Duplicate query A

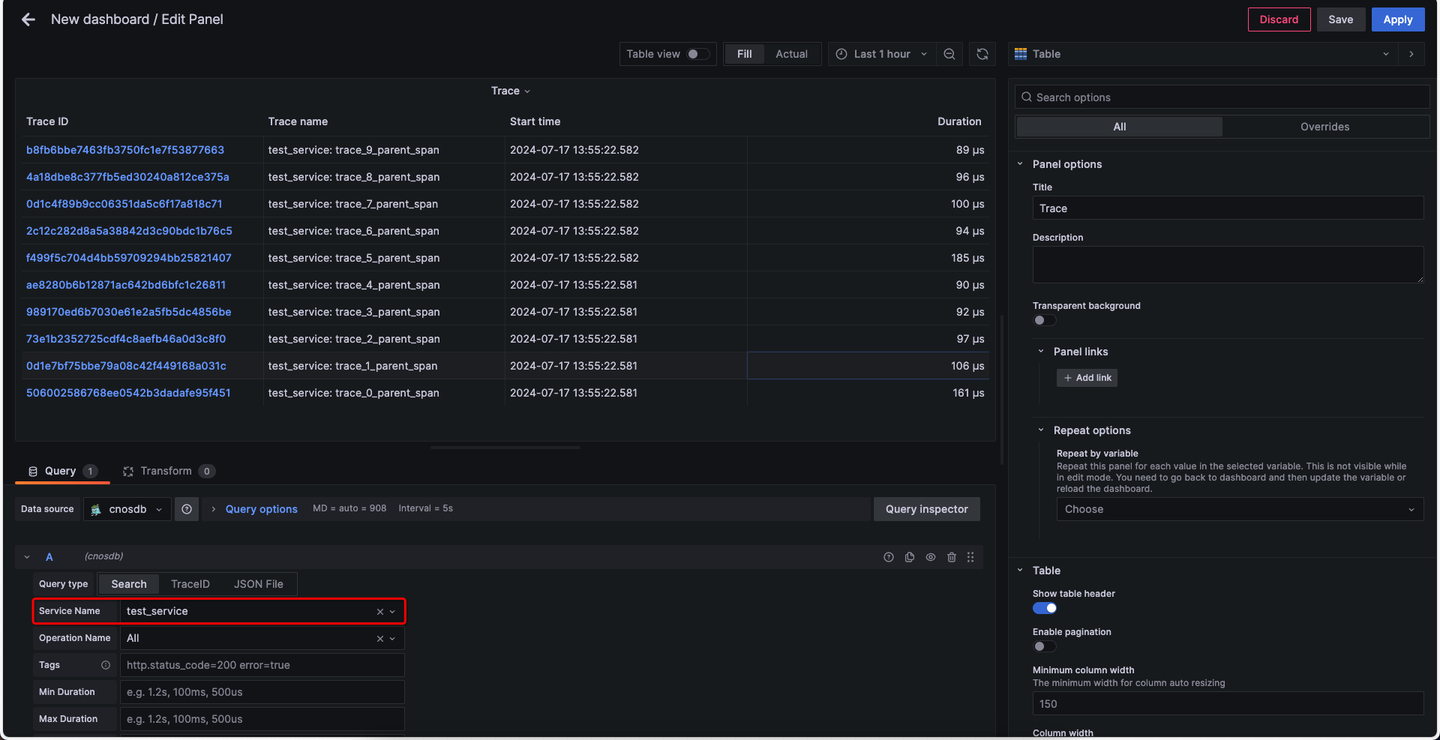click(x=909, y=557)
